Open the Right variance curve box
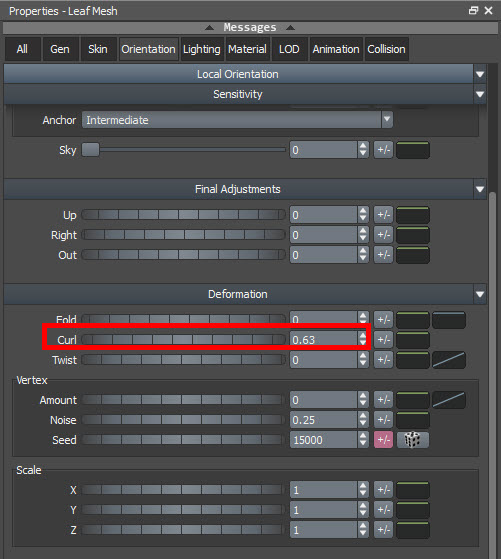501x559 pixels. click(x=413, y=235)
